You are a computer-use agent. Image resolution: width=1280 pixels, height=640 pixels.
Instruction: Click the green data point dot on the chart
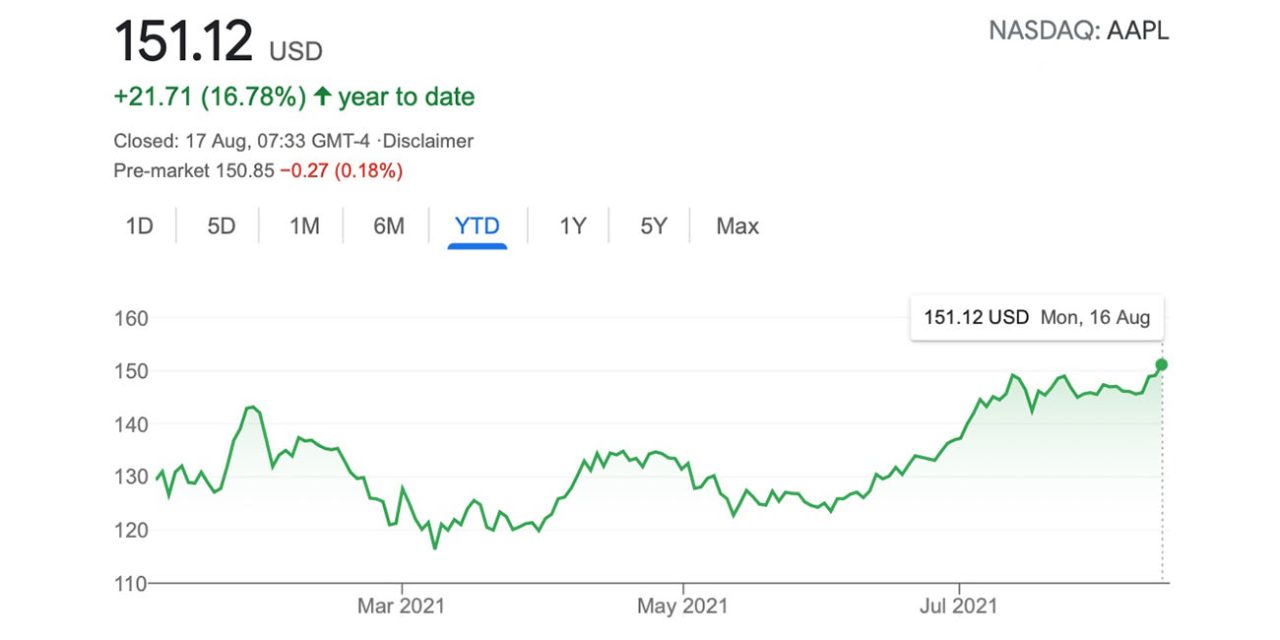pyautogui.click(x=1161, y=364)
